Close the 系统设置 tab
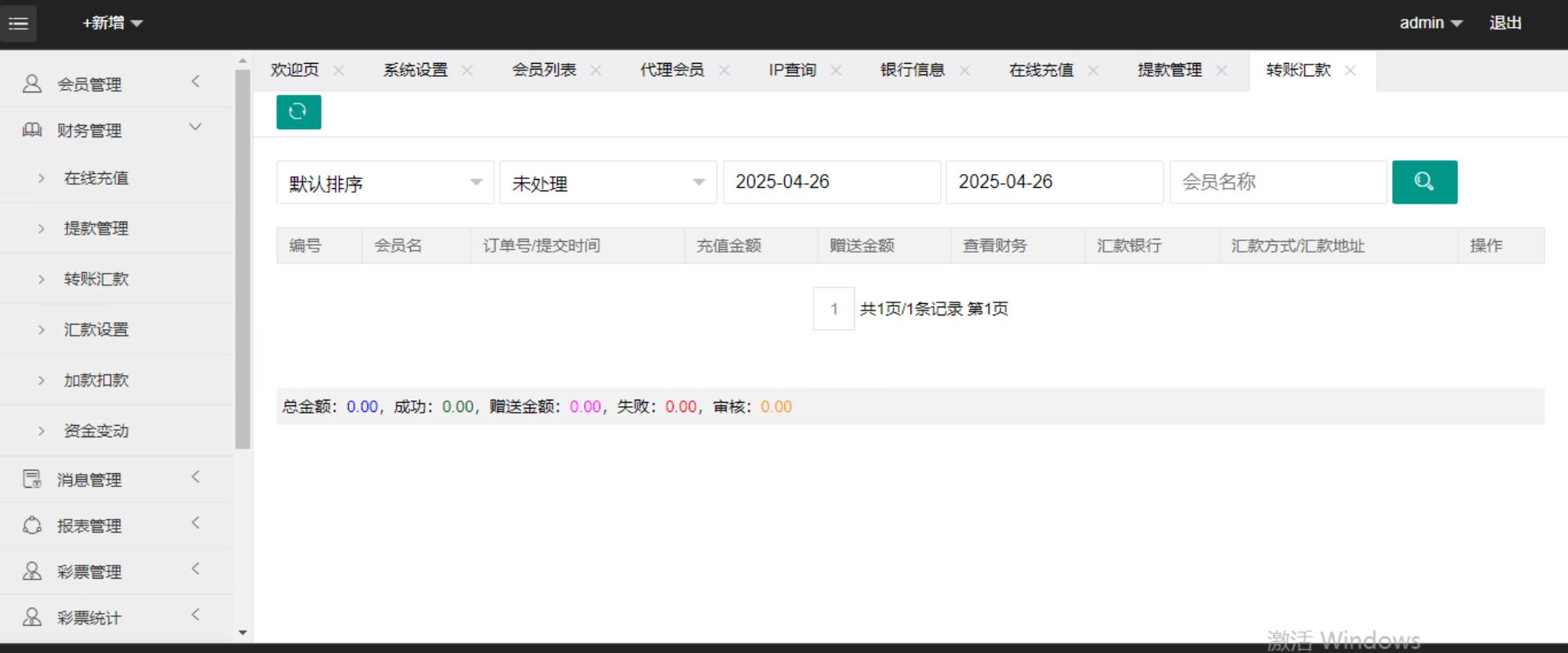The image size is (1568, 653). pyautogui.click(x=467, y=70)
